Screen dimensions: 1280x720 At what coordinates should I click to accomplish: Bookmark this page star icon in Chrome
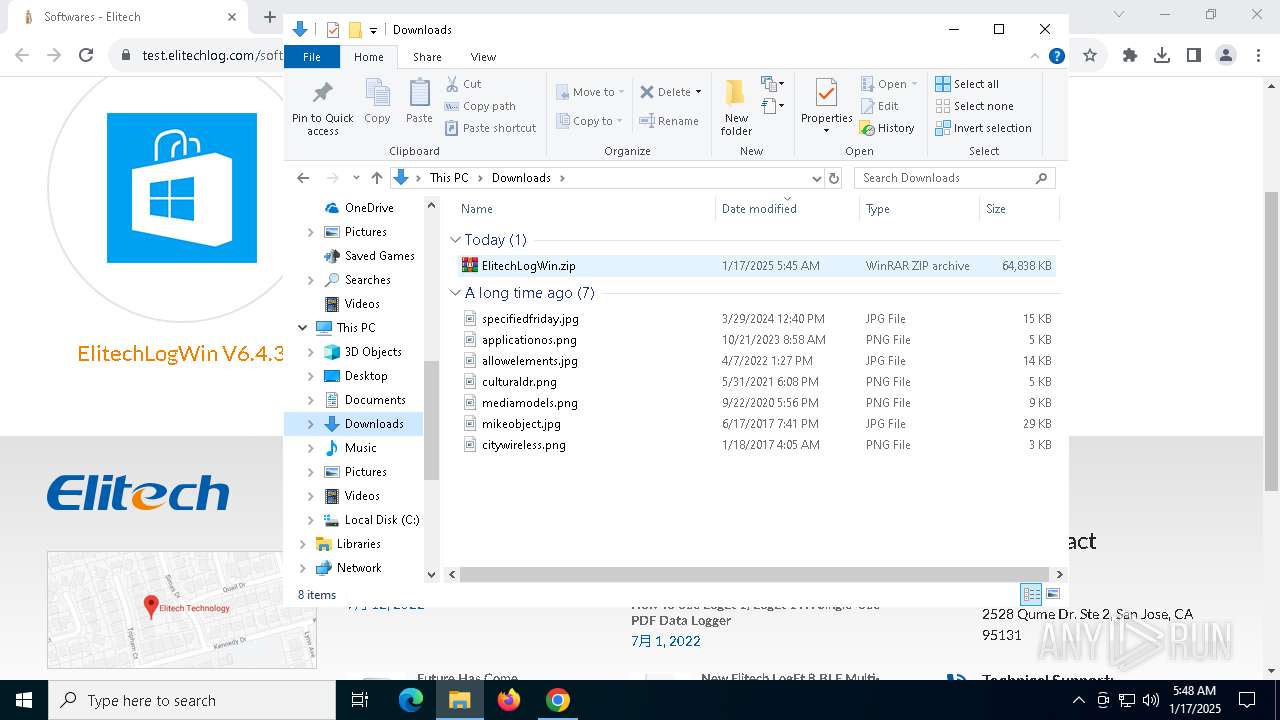pyautogui.click(x=1090, y=56)
